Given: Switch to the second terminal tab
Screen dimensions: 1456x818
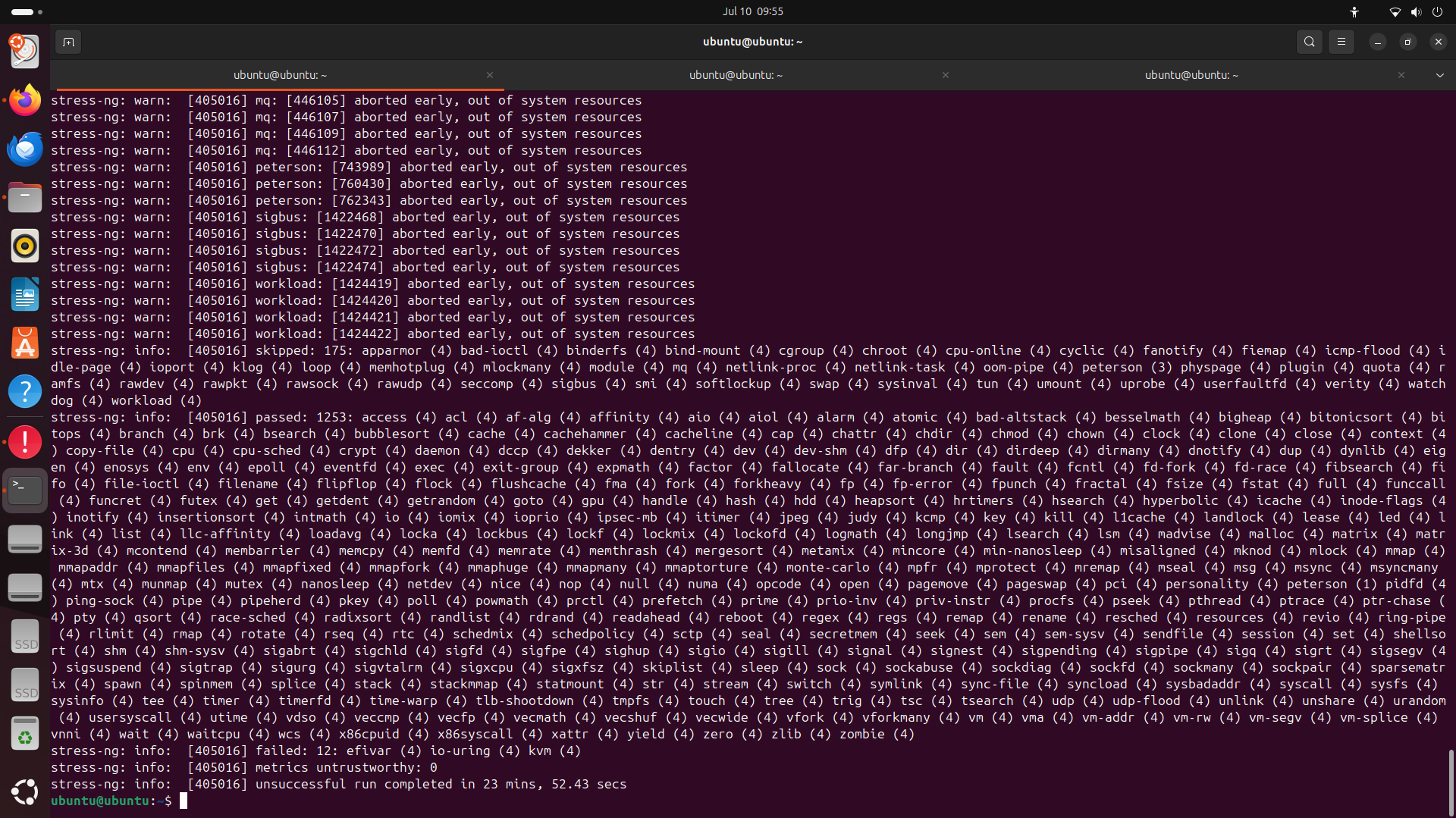Looking at the screenshot, I should pos(735,75).
